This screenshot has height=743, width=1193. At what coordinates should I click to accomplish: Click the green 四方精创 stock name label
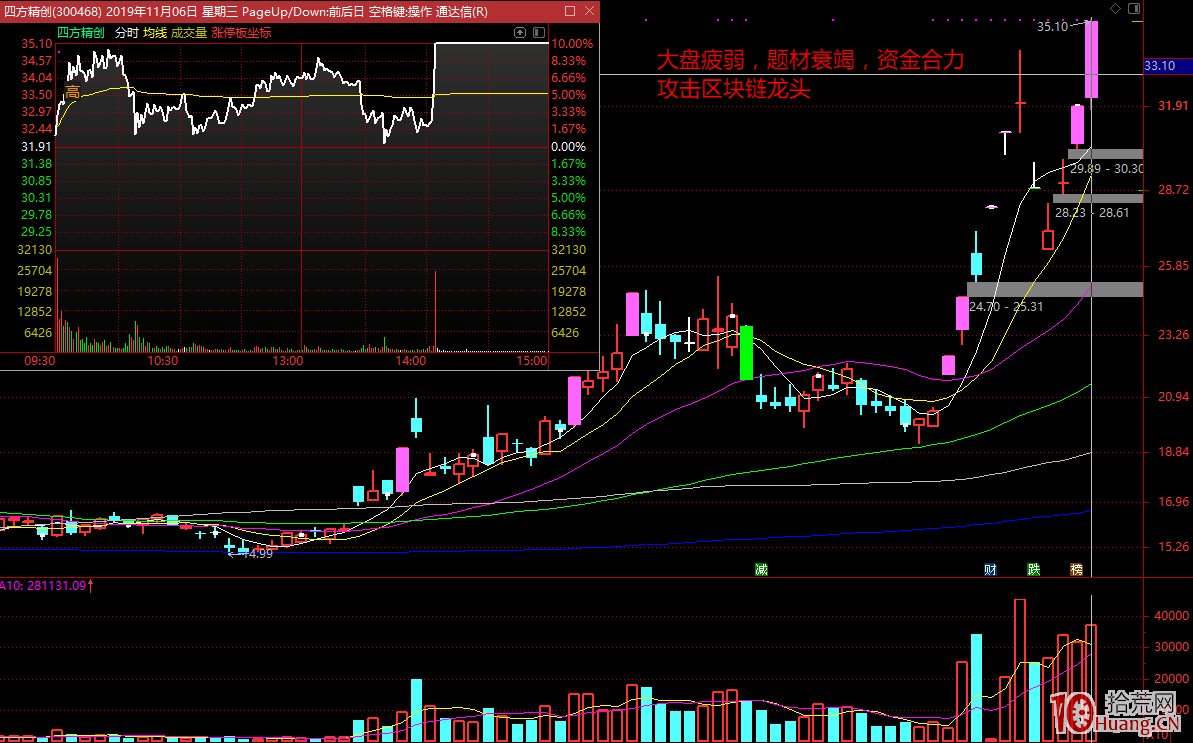[x=81, y=33]
